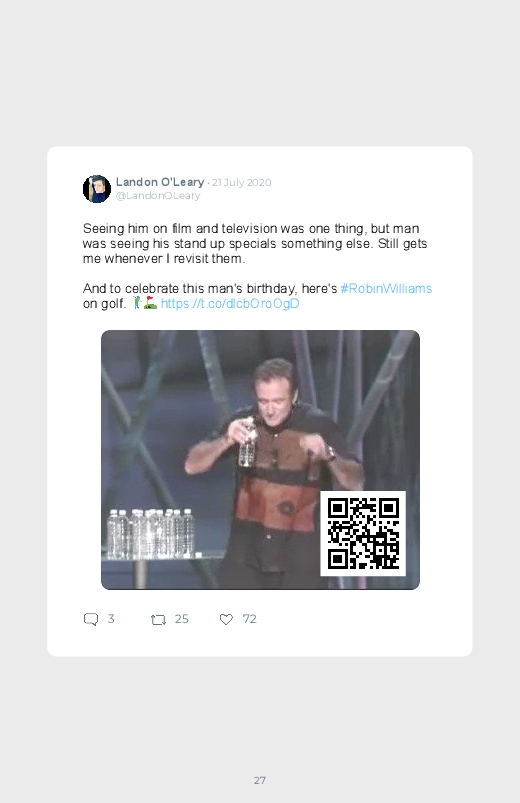Click the golfer emoji in the tweet
The width and height of the screenshot is (520, 803).
[x=136, y=303]
